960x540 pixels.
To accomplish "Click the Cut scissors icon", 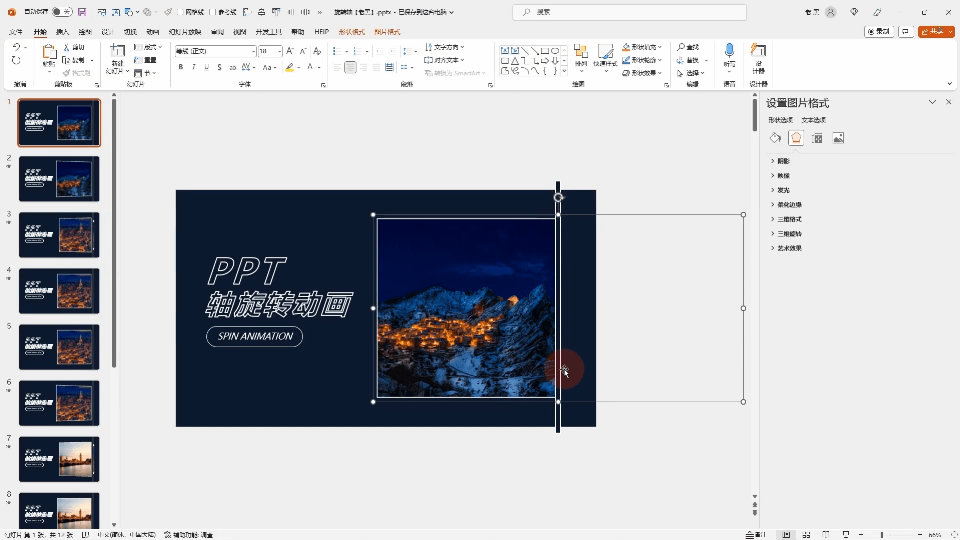I will [x=66, y=47].
